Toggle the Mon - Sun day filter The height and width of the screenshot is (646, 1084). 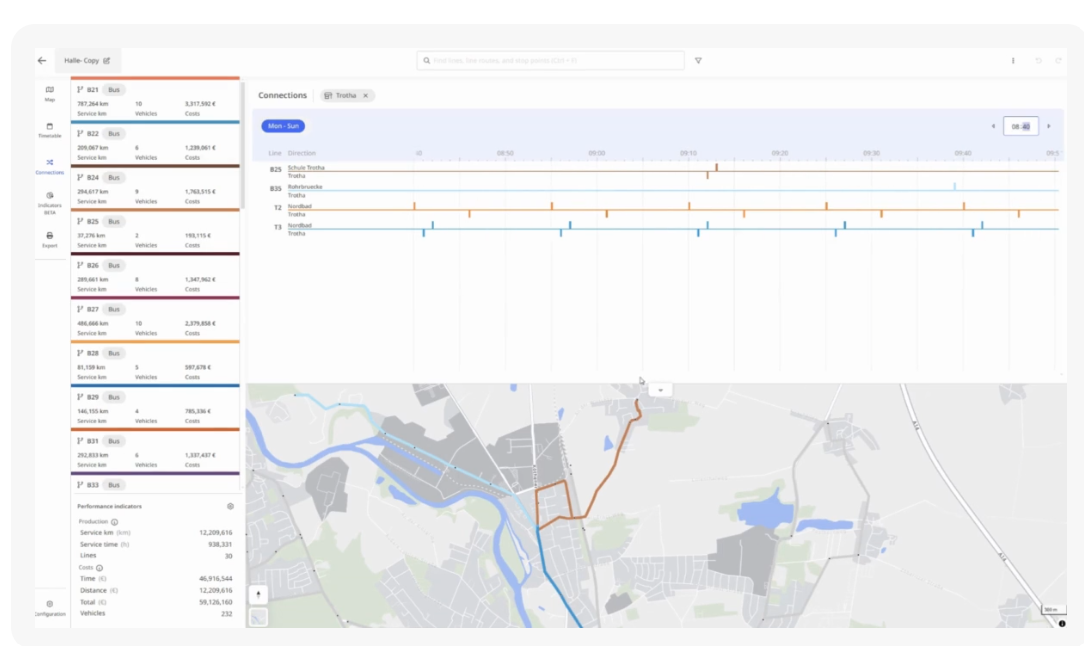283,126
